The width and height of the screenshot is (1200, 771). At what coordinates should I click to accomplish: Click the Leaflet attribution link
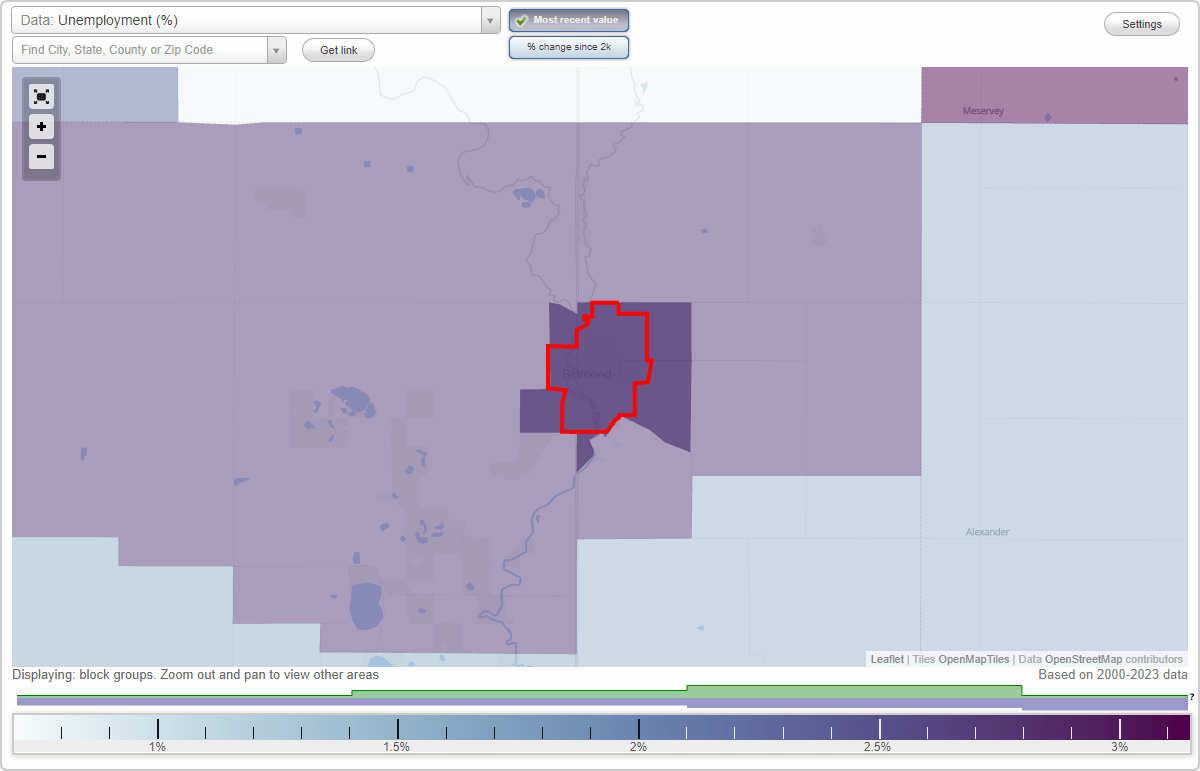(x=886, y=659)
